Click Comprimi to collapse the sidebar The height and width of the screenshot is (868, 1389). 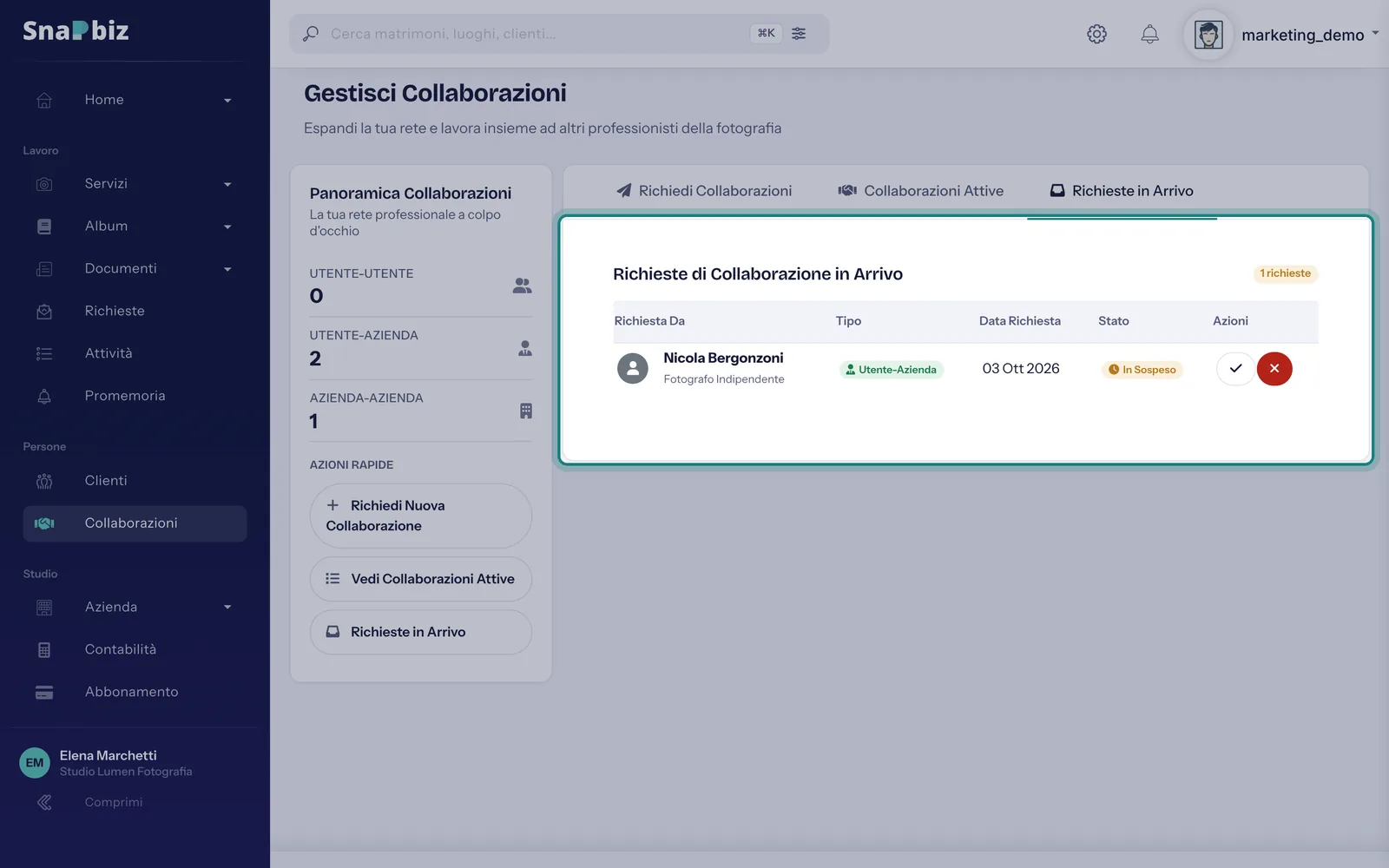point(114,803)
